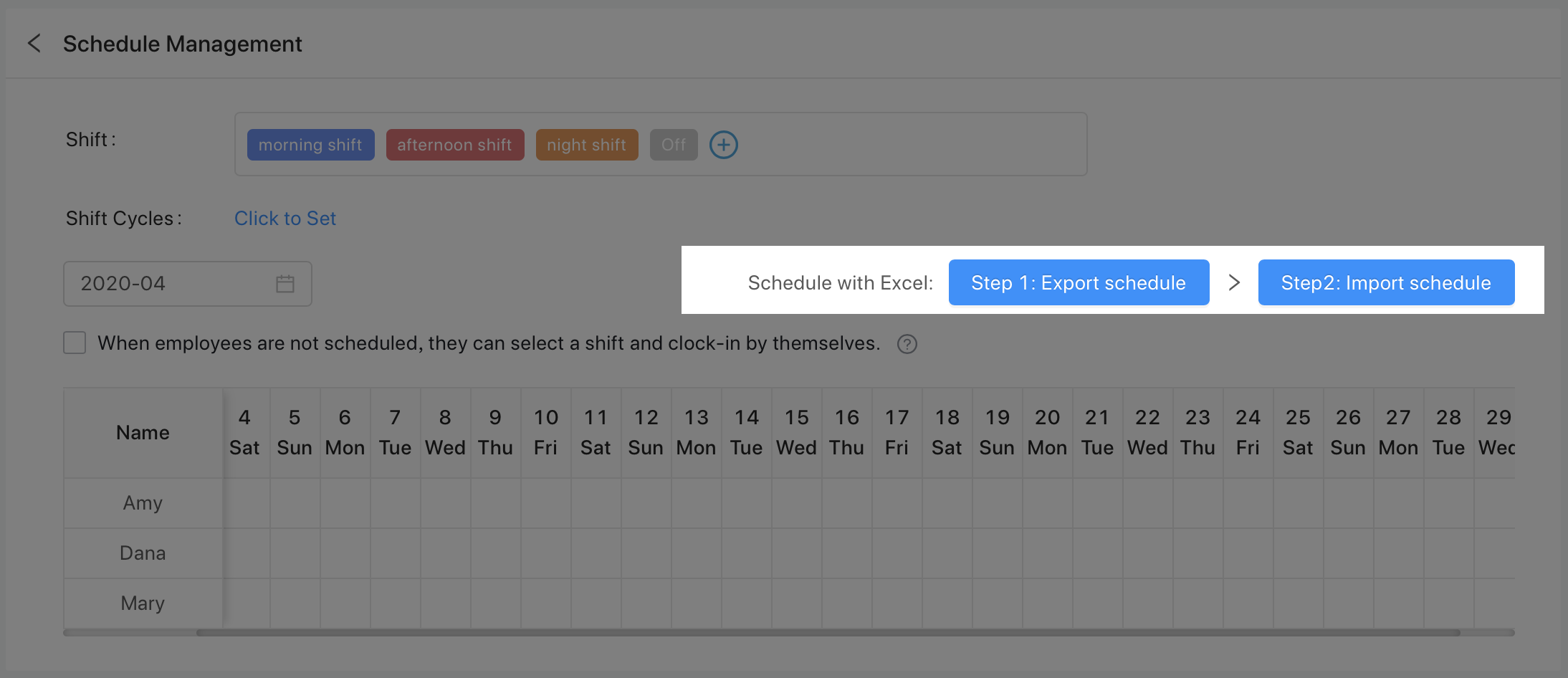Click the 'Click to Set' shift cycles link
Viewport: 1568px width, 678px height.
pos(285,219)
